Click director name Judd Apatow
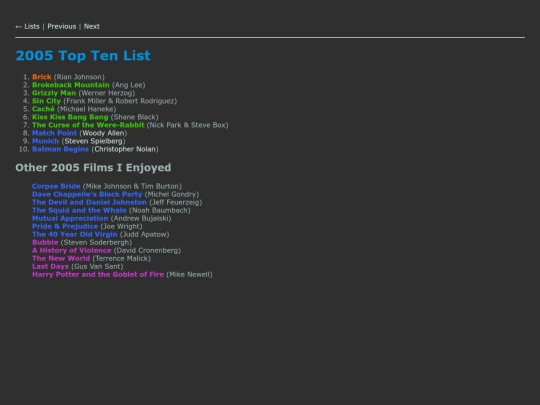540x405 pixels. 145,235
